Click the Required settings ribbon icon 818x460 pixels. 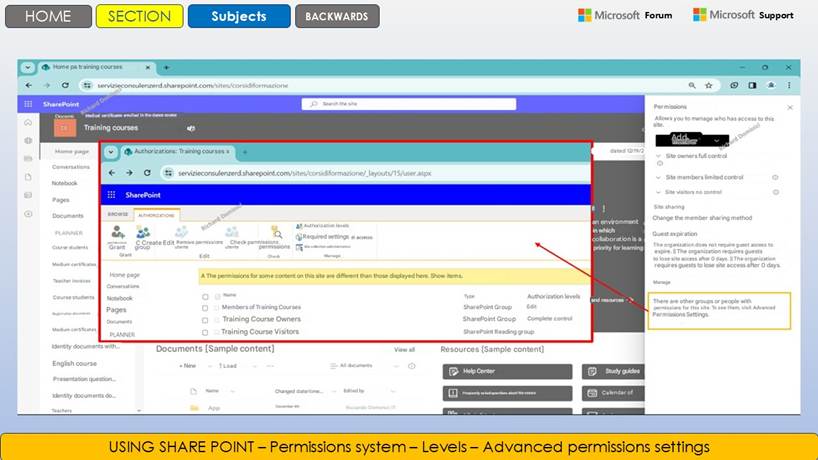click(x=299, y=237)
